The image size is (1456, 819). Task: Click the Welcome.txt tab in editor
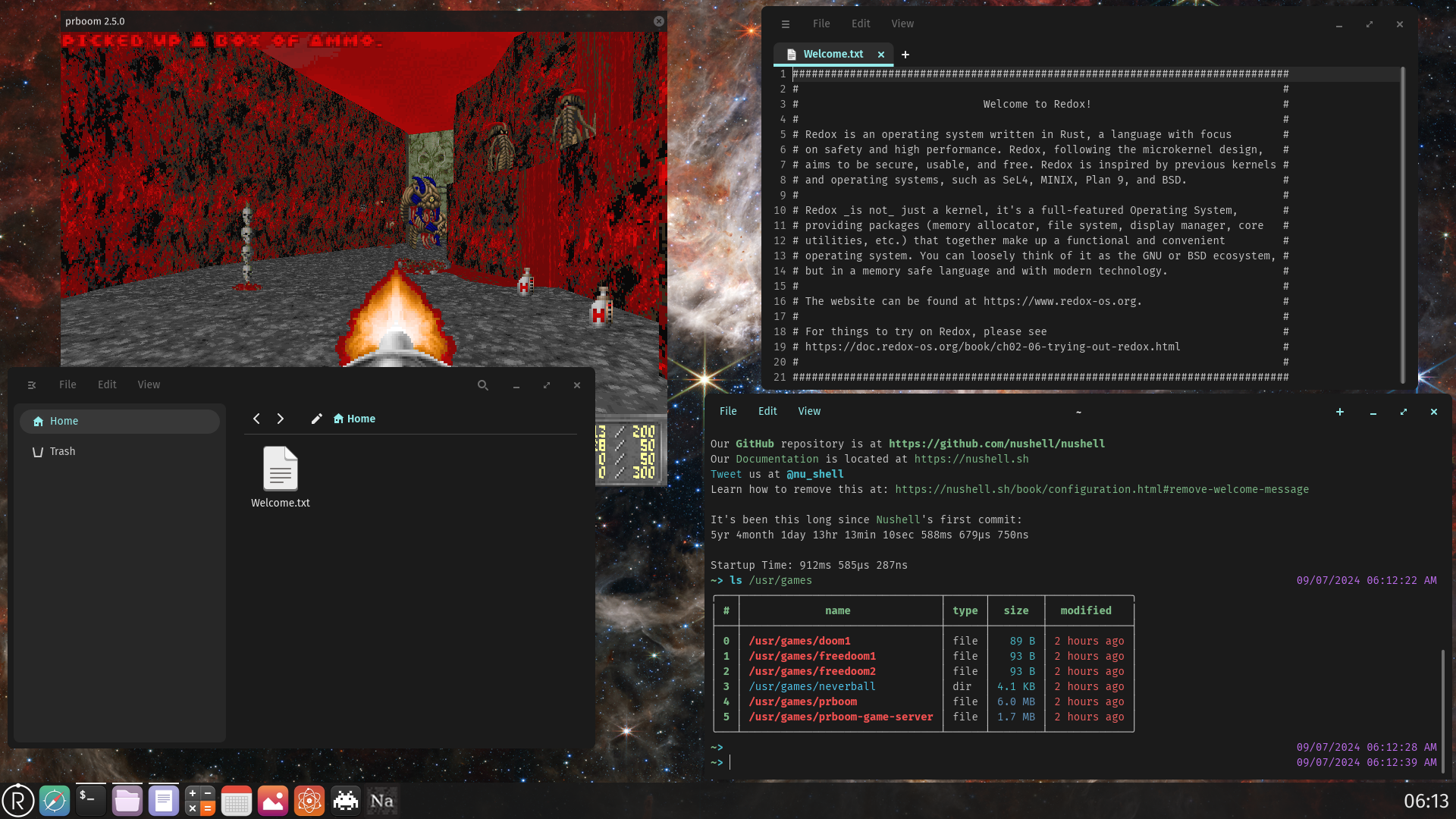(x=831, y=53)
